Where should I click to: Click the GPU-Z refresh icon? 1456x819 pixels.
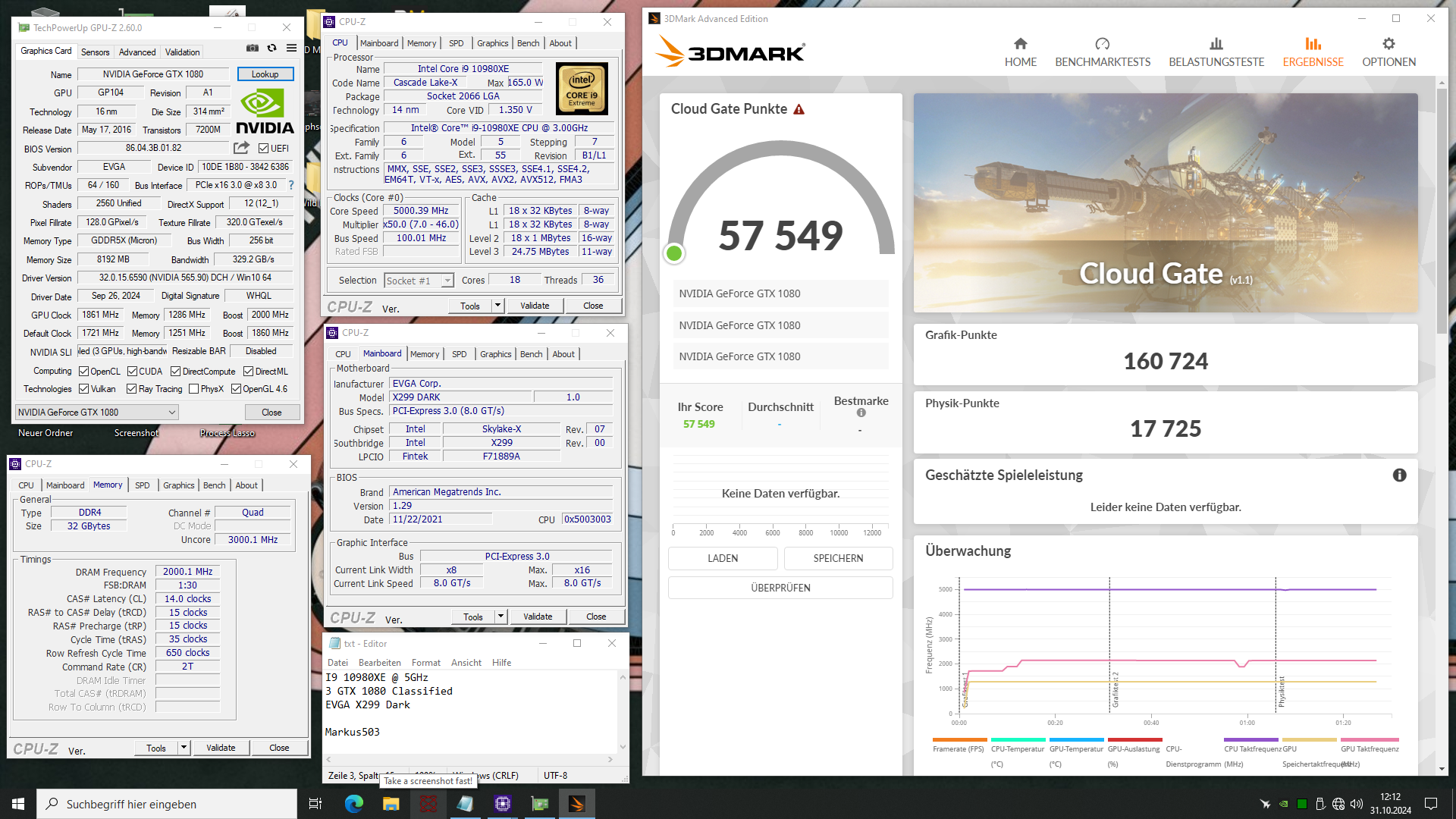point(272,49)
